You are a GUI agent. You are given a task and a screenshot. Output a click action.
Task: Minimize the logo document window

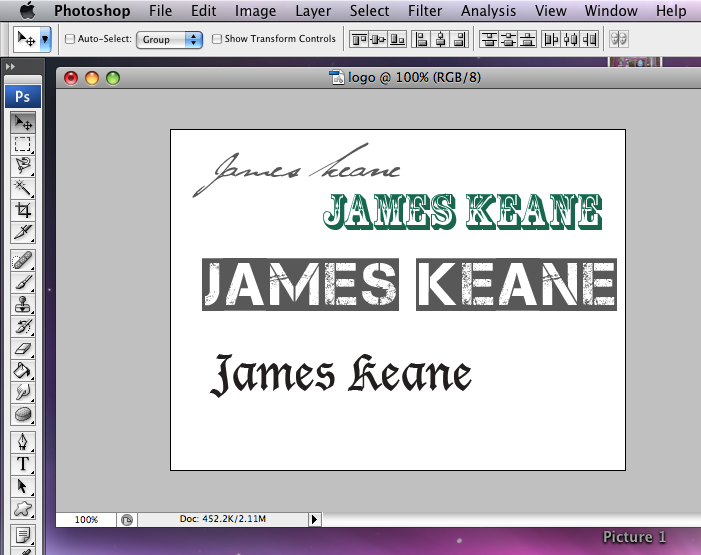[x=92, y=78]
